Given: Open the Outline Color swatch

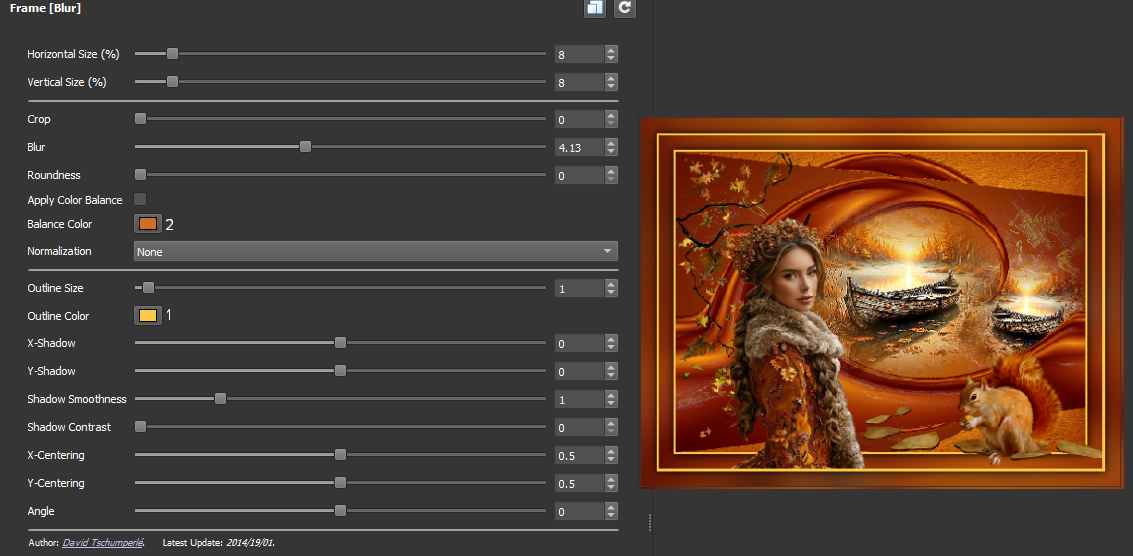Looking at the screenshot, I should point(148,316).
